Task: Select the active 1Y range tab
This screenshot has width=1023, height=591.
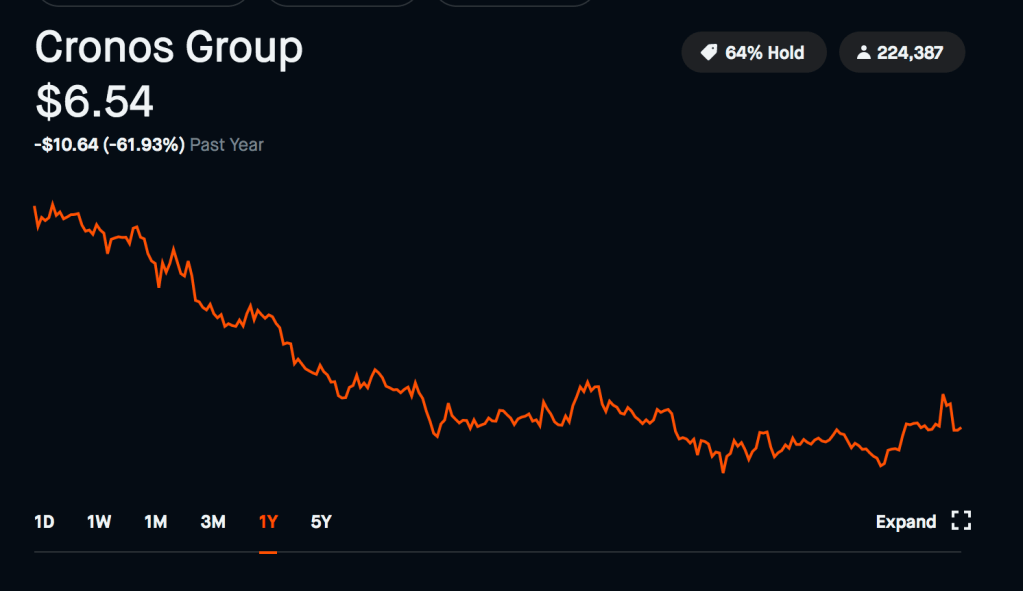Action: point(268,521)
